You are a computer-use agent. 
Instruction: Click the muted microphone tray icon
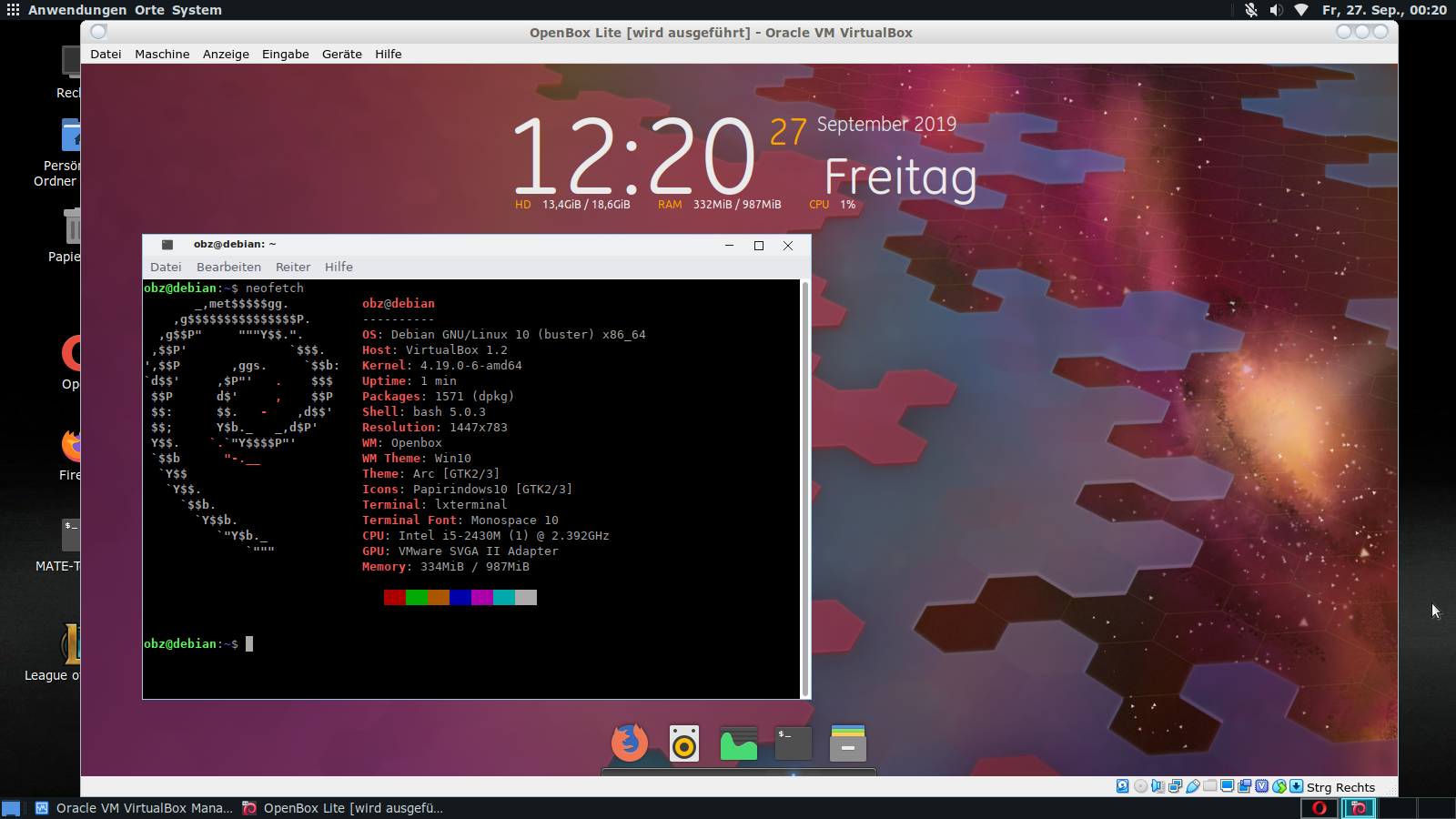click(x=1251, y=10)
